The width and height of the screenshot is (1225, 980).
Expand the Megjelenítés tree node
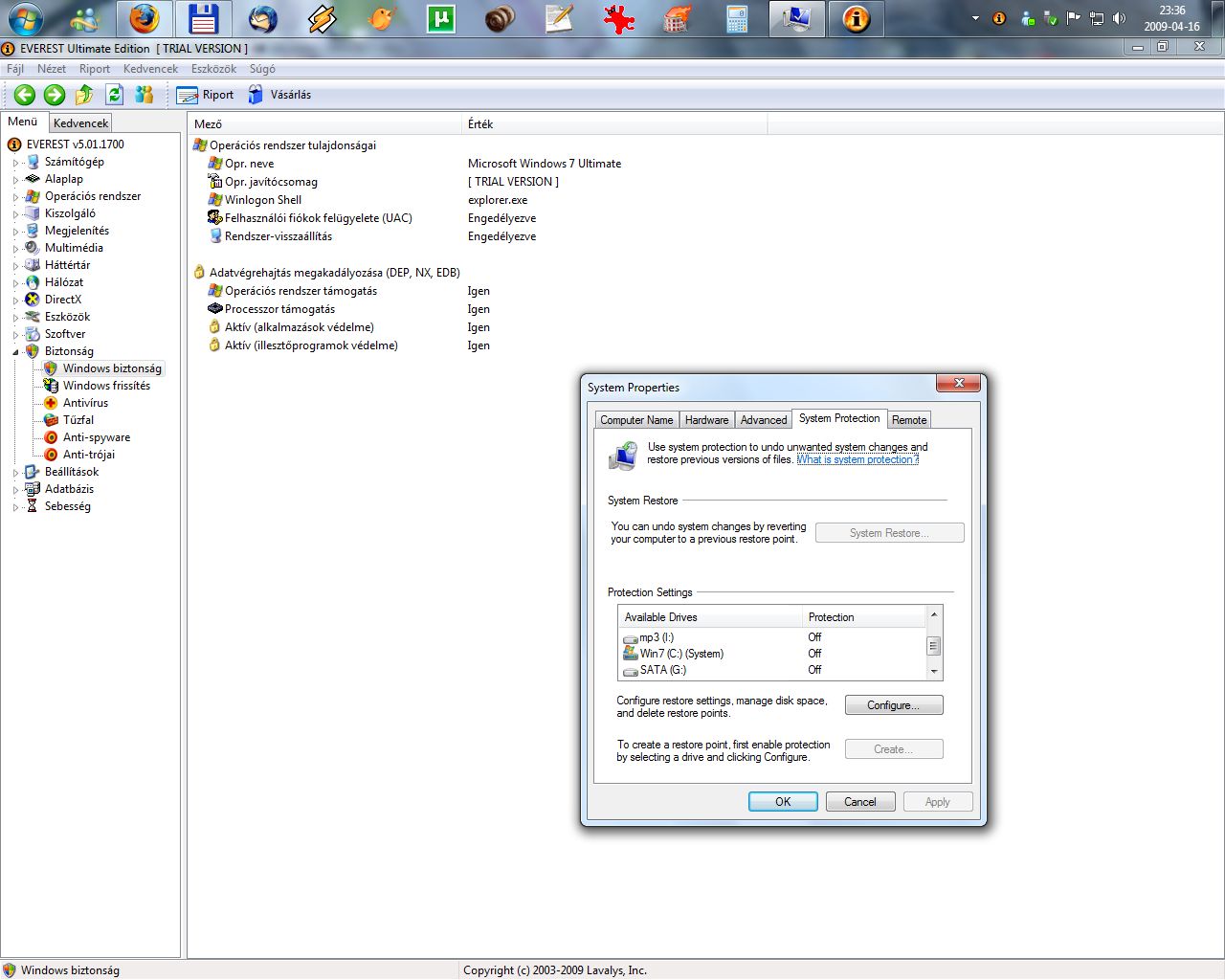(15, 232)
